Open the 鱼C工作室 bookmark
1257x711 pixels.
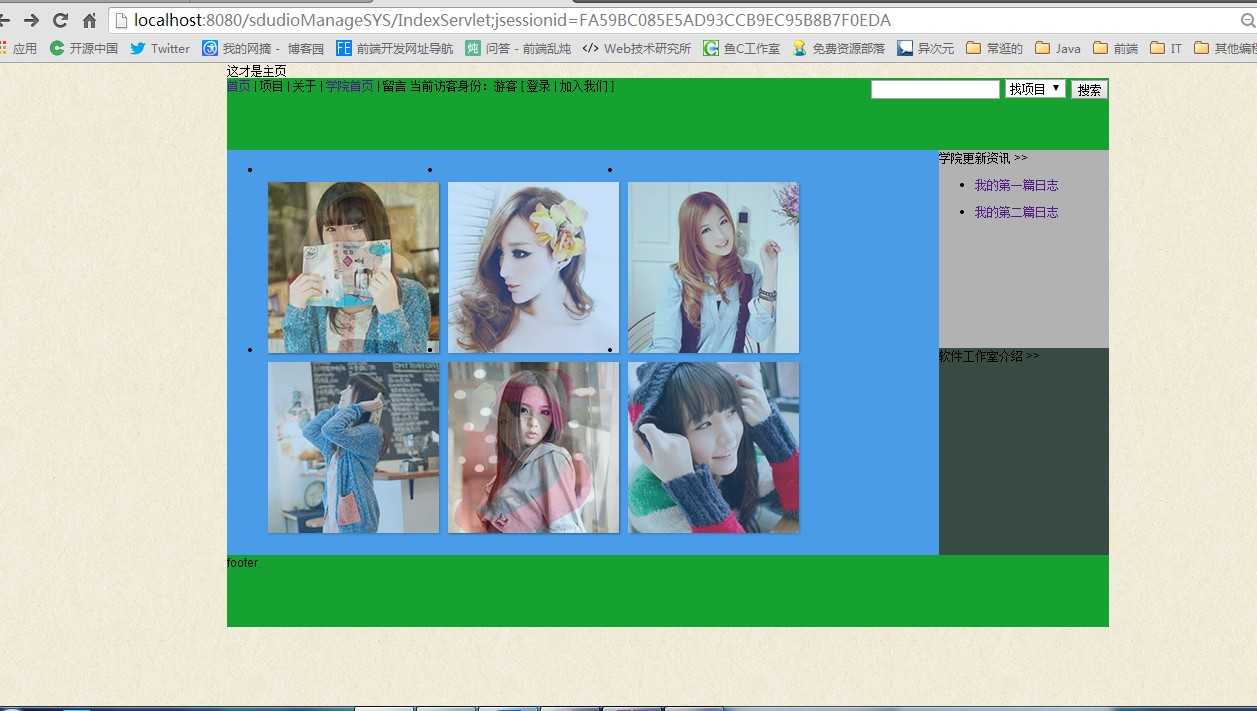pos(741,48)
